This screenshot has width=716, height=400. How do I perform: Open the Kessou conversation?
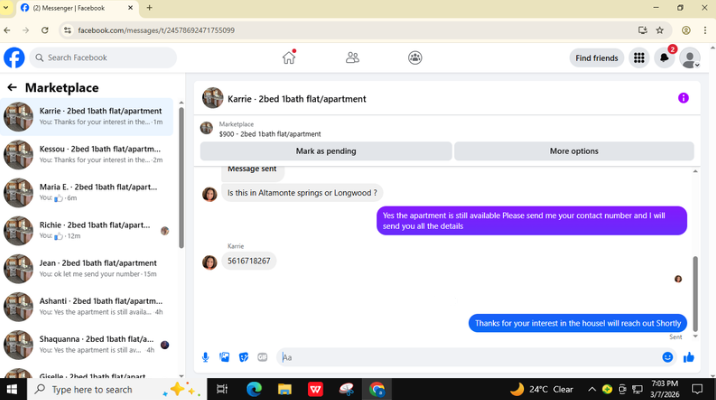pos(87,154)
